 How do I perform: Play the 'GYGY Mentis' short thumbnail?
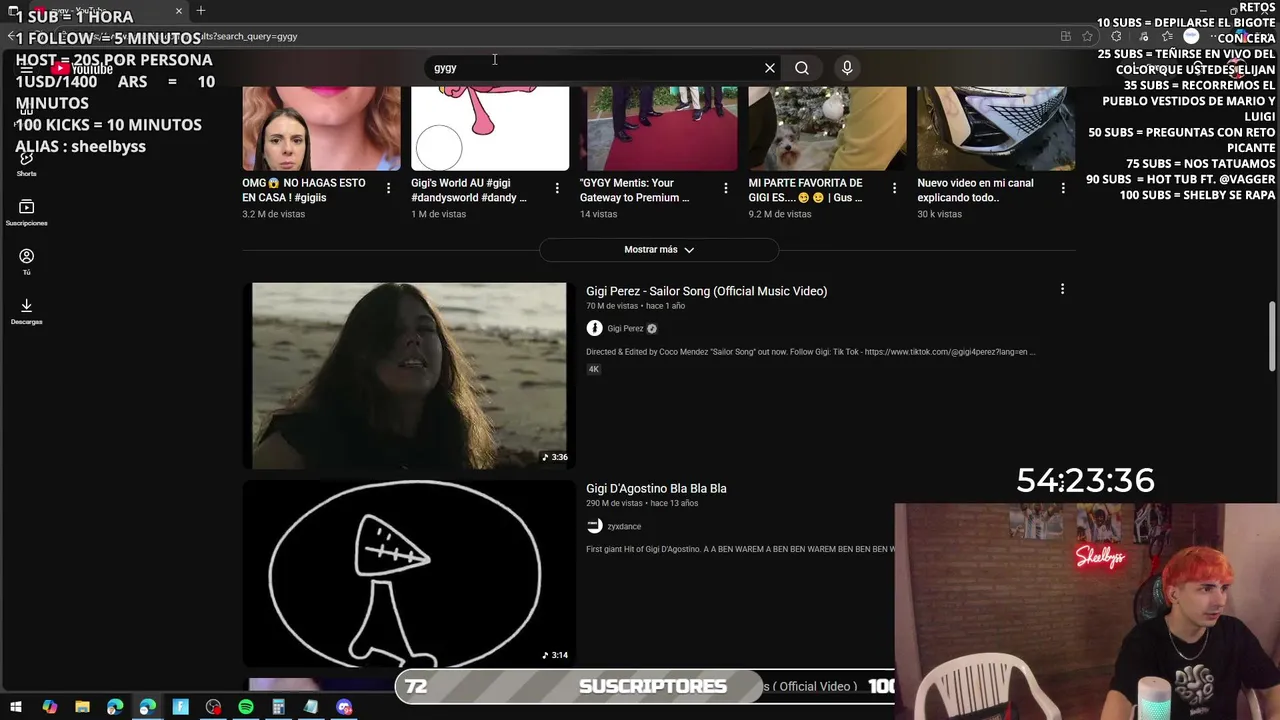pos(659,128)
